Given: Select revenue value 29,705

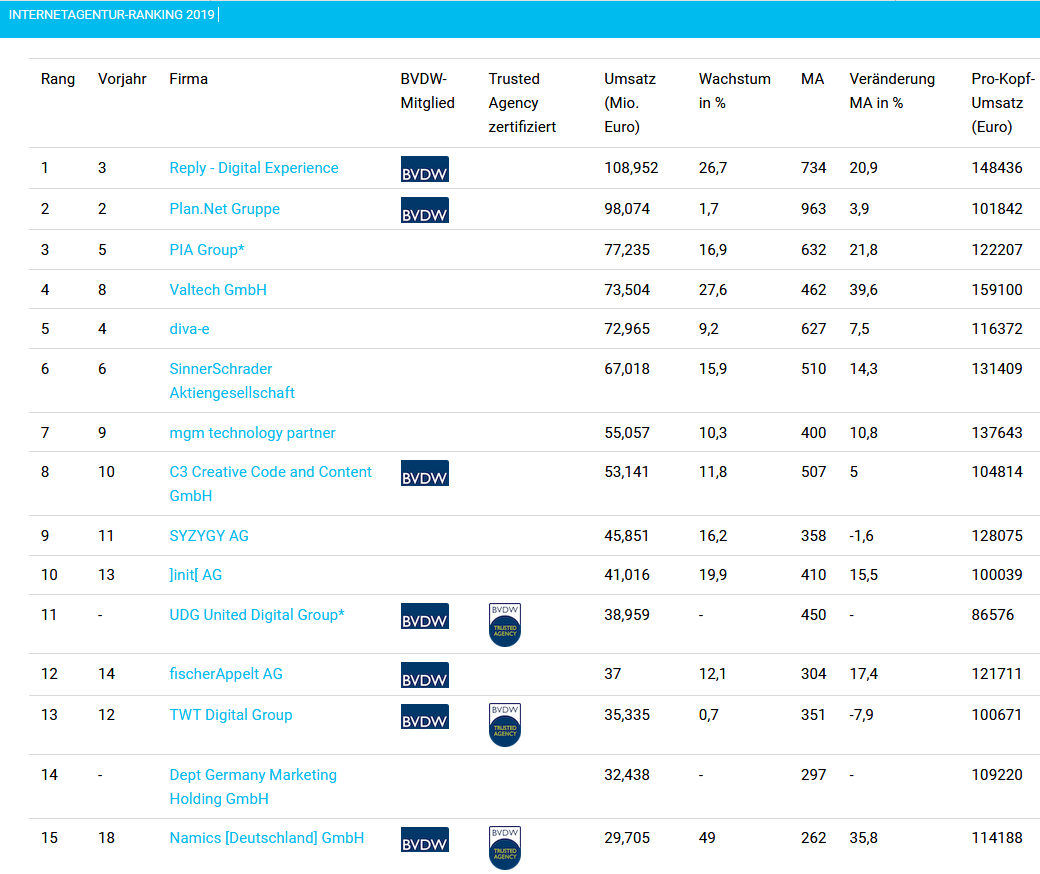Looking at the screenshot, I should click(x=627, y=838).
